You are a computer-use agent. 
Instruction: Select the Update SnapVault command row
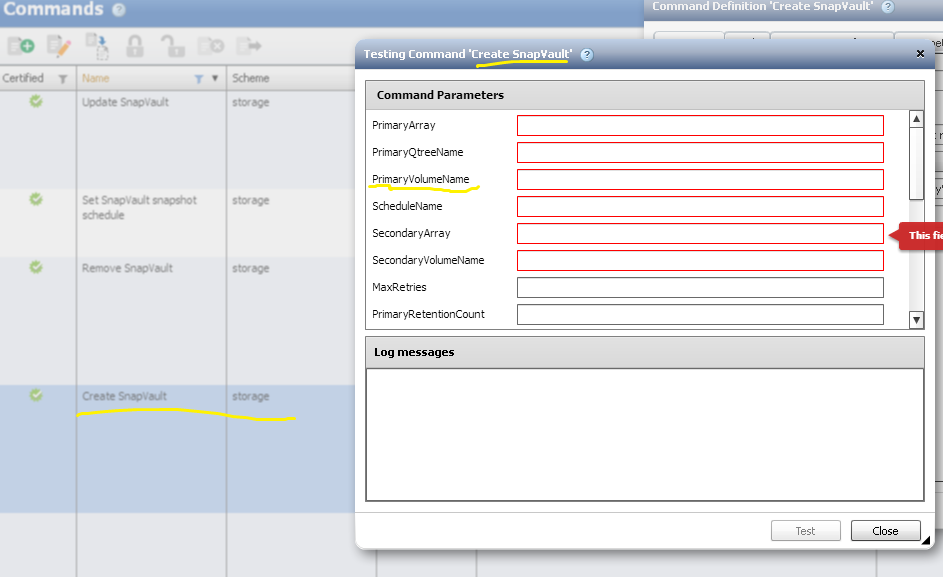tap(177, 140)
